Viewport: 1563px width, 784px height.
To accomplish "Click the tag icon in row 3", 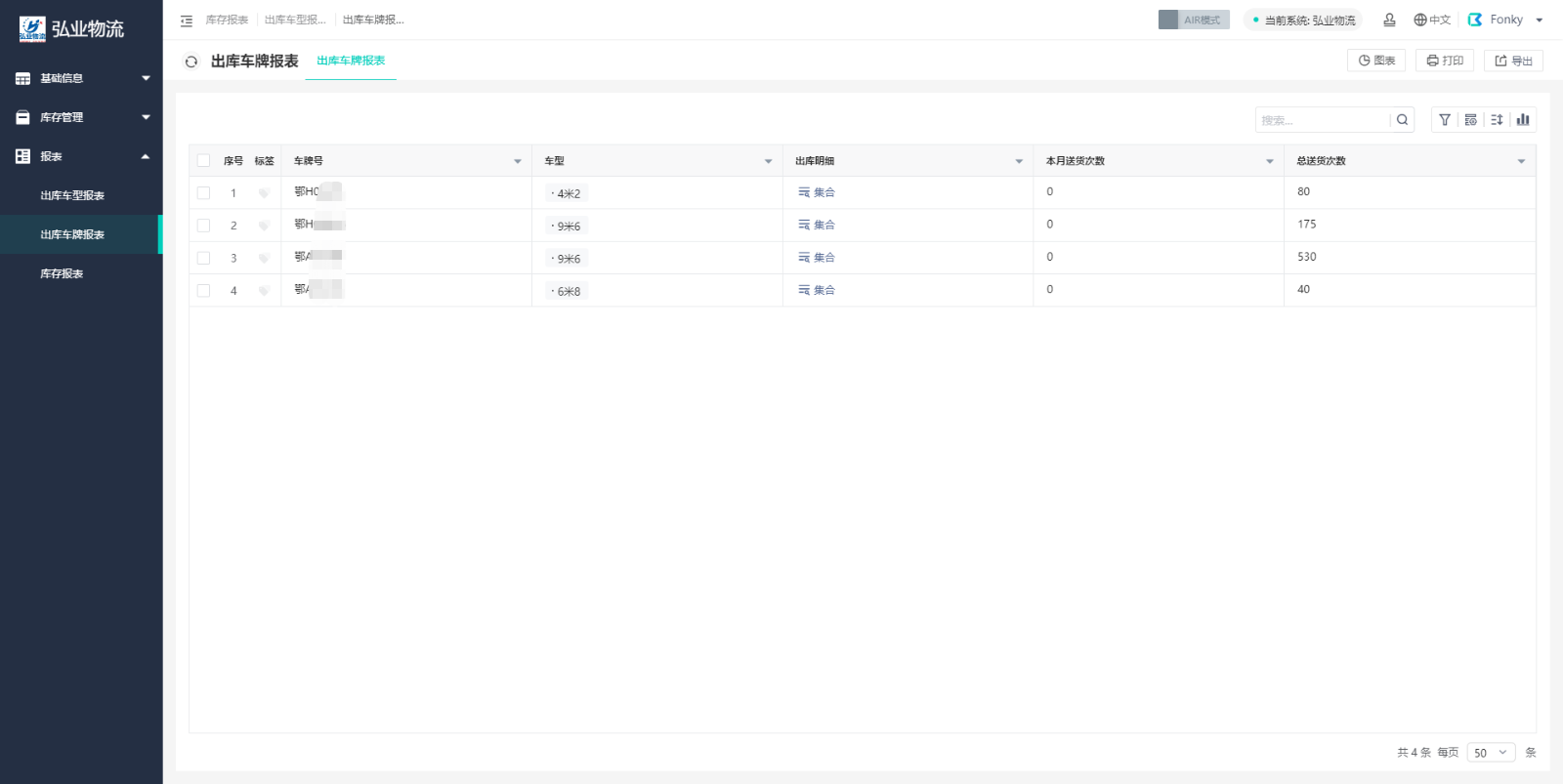I will point(264,259).
